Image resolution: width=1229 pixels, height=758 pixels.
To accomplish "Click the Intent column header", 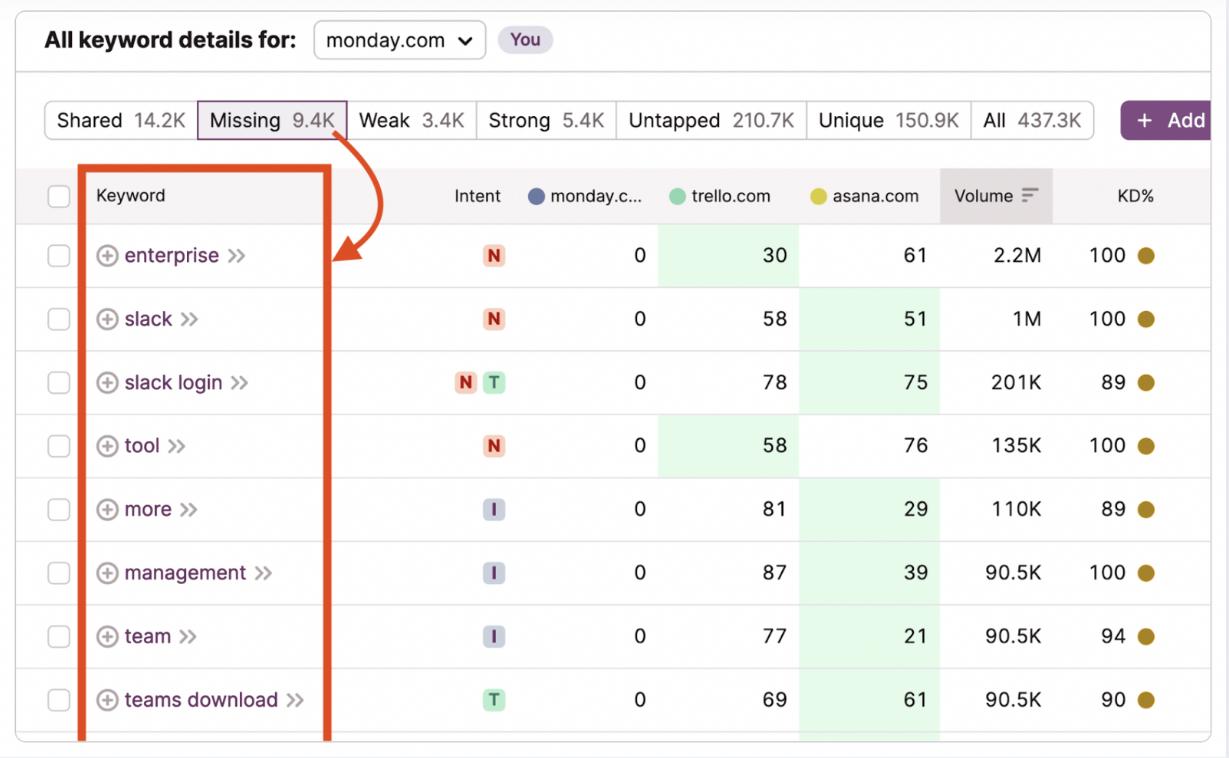I will coord(477,196).
